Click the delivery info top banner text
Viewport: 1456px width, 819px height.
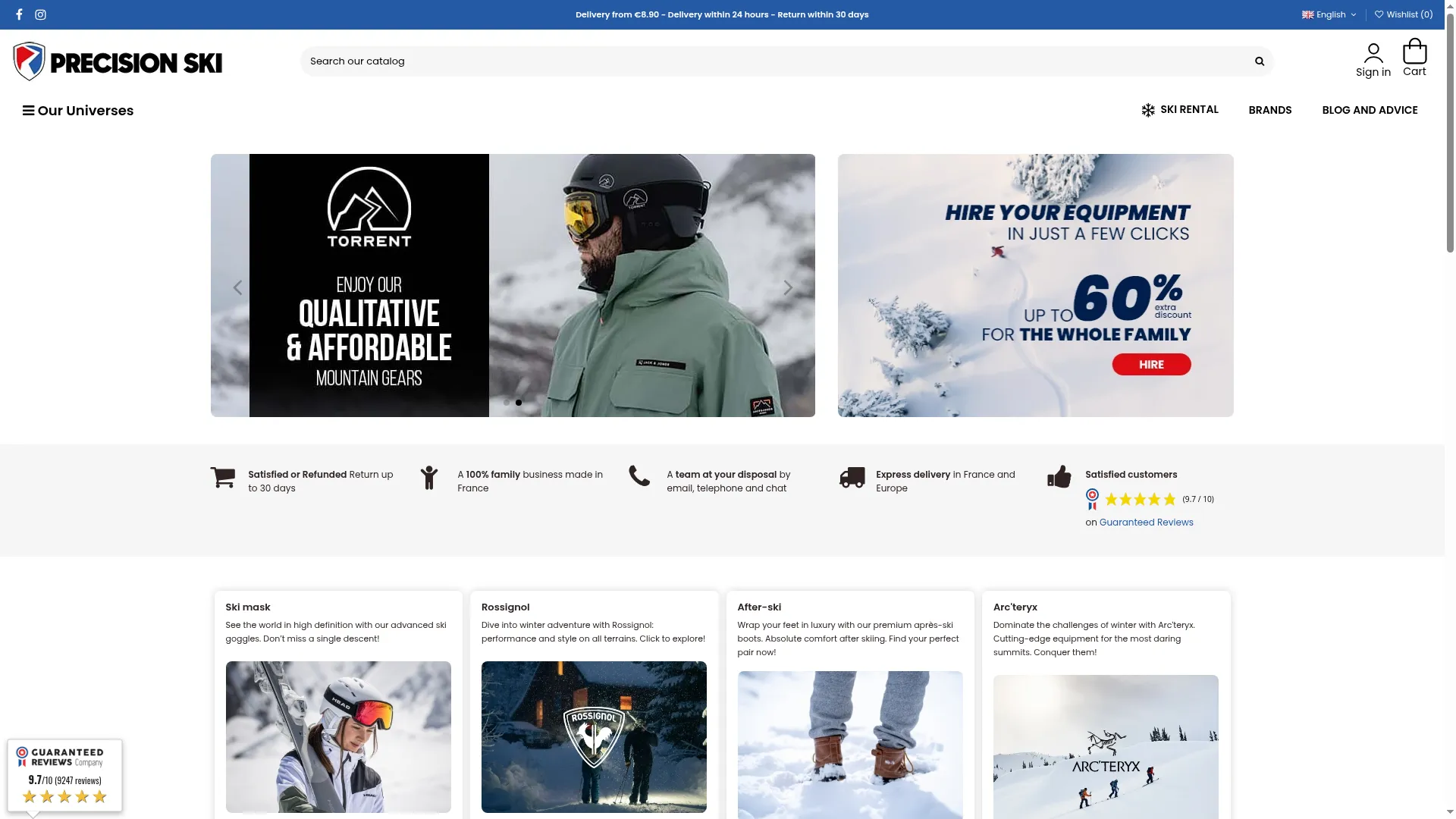[722, 14]
